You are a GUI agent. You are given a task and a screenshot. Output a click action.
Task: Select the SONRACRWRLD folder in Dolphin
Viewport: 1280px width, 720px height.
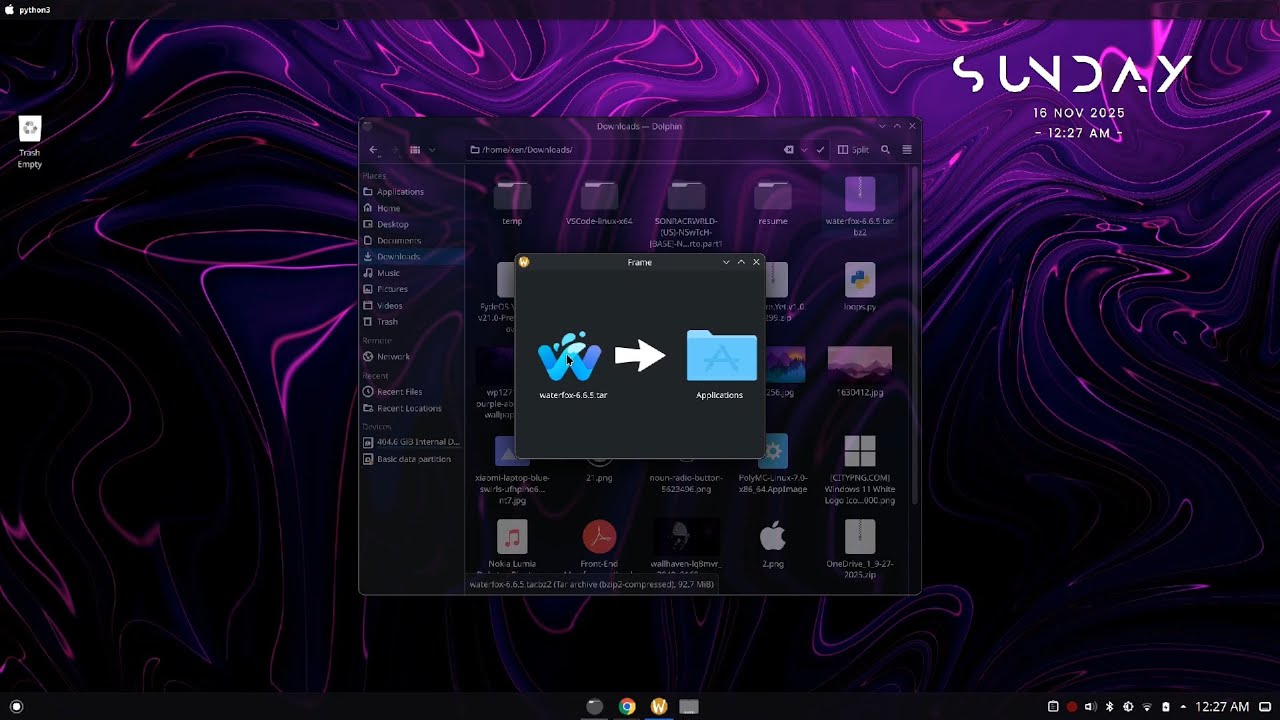686,212
